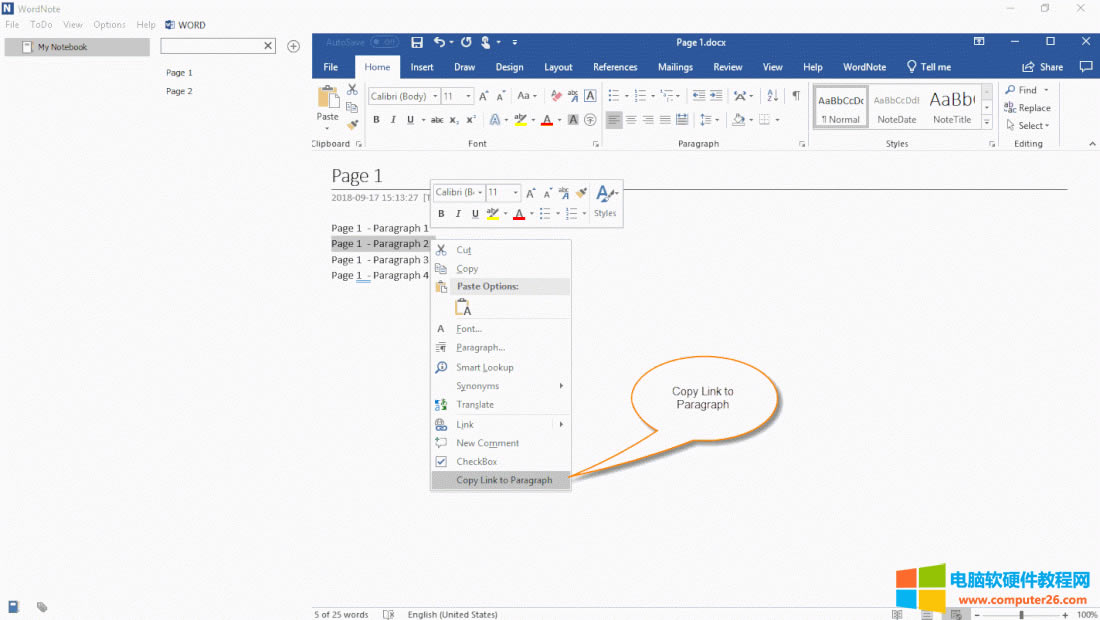Open the Calibri (Body) font name dropdown
Screen dimensions: 1100x620
tap(435, 97)
